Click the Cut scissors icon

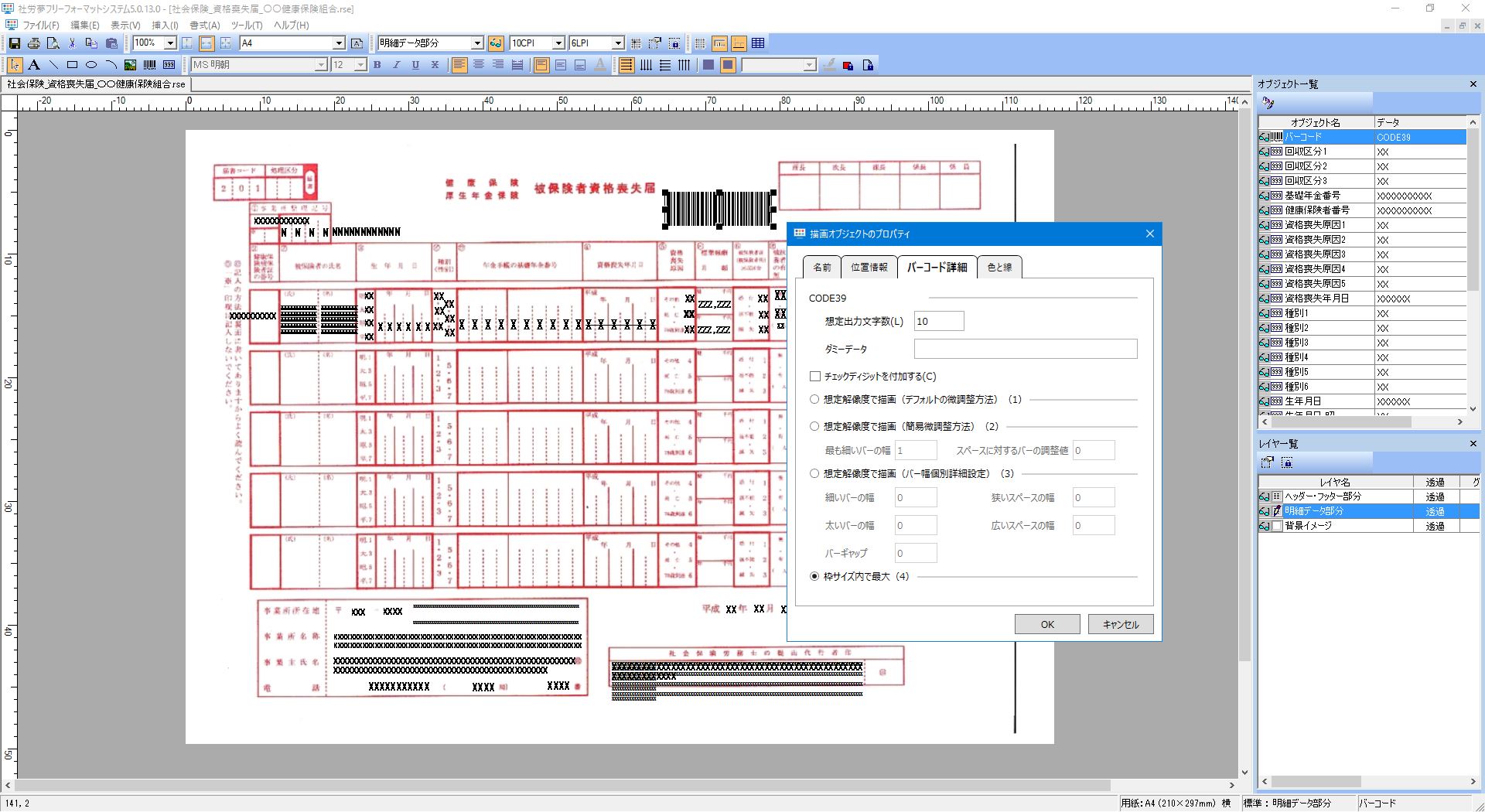coord(72,43)
